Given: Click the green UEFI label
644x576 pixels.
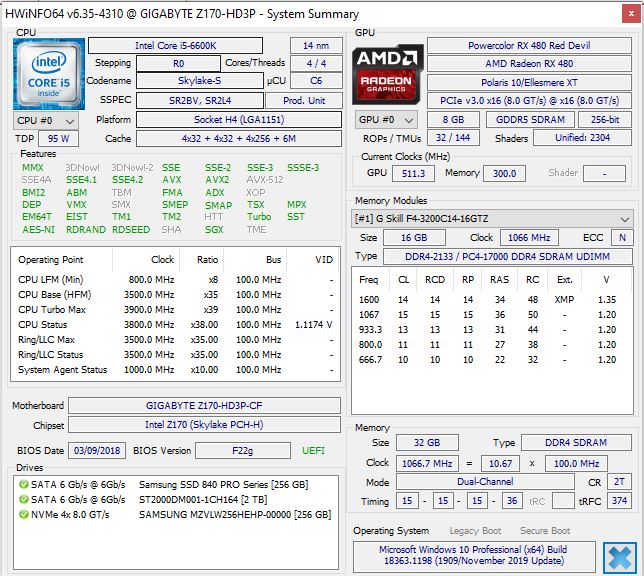Looking at the screenshot, I should (x=313, y=451).
